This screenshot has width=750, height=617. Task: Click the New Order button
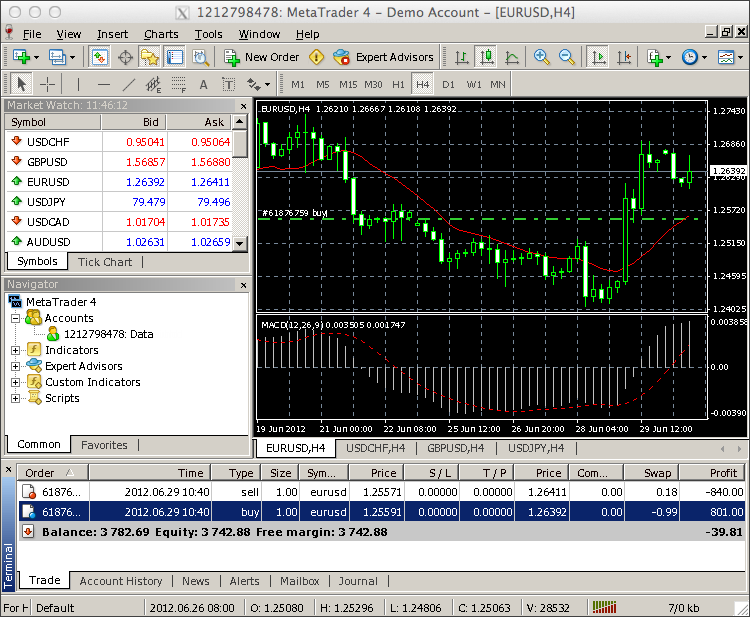(262, 57)
